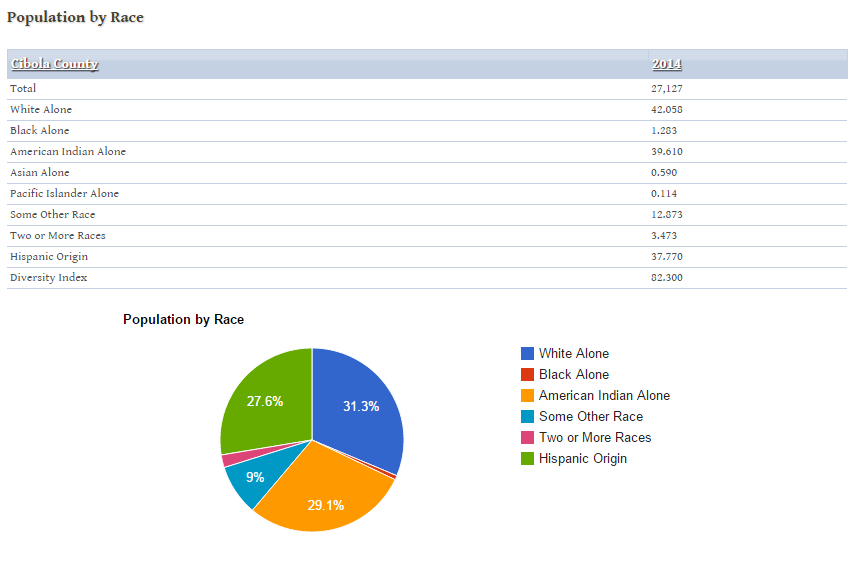Viewport: 857px width, 569px height.
Task: Click the green Hispanic Origin legend swatch
Action: pyautogui.click(x=527, y=458)
